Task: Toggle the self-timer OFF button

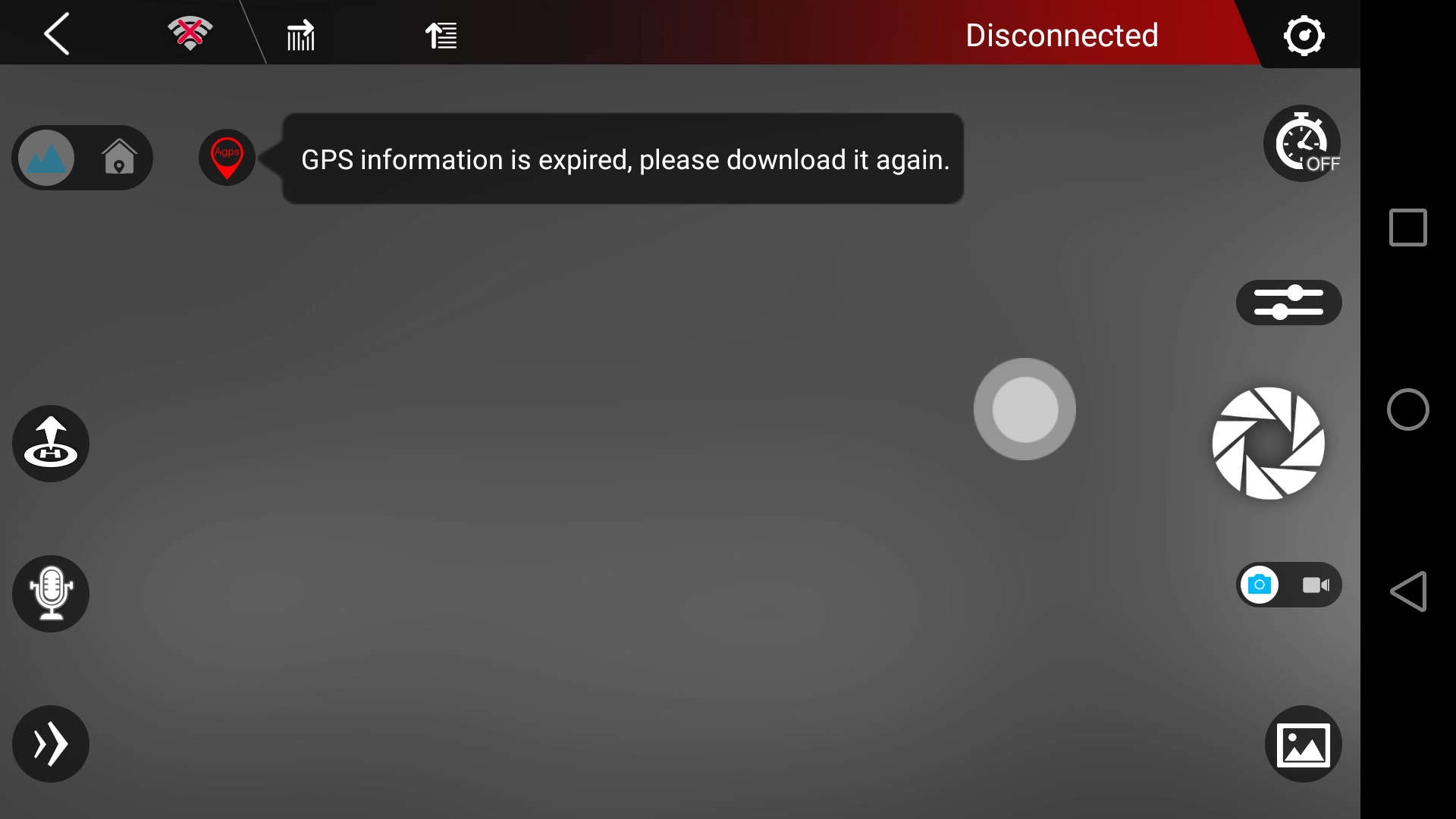Action: [1303, 143]
